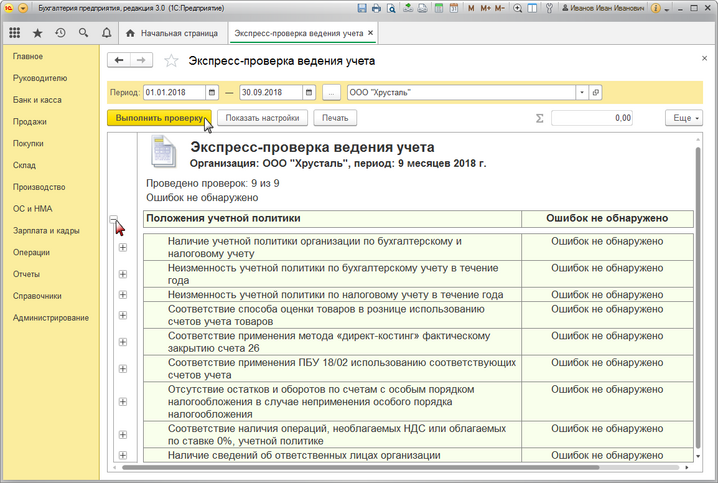Close the Экспресс-проверка ведения учета tab

(370, 33)
